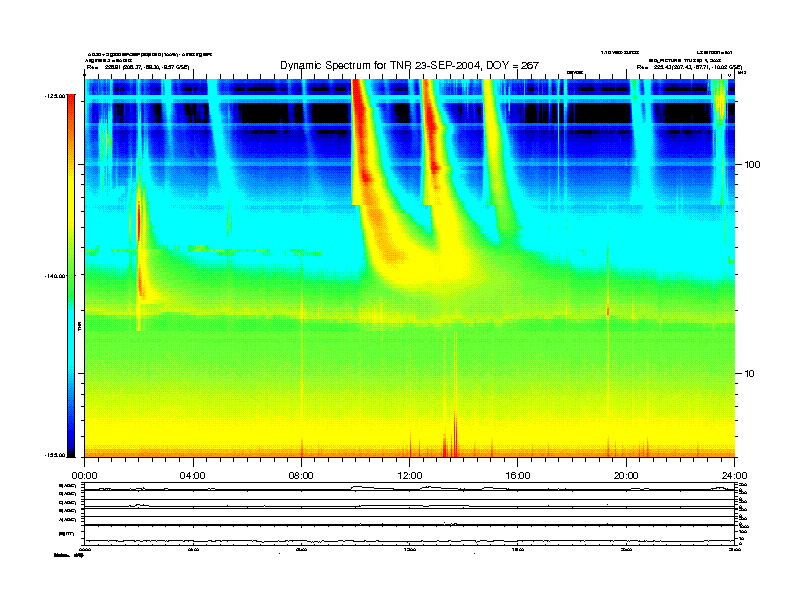The height and width of the screenshot is (612, 792).
Task: Click the 100 frequency axis label
Action: coord(752,165)
